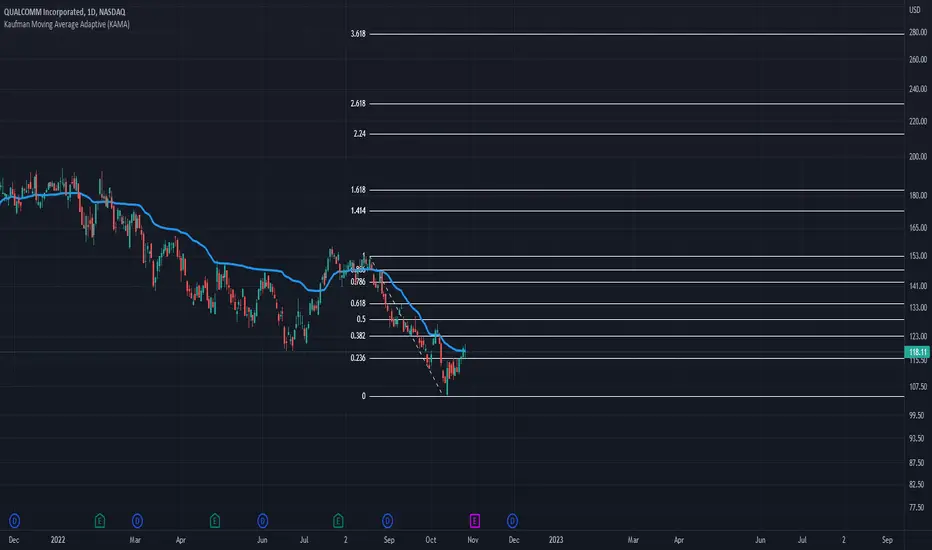Open the USD currency selector

pos(915,10)
